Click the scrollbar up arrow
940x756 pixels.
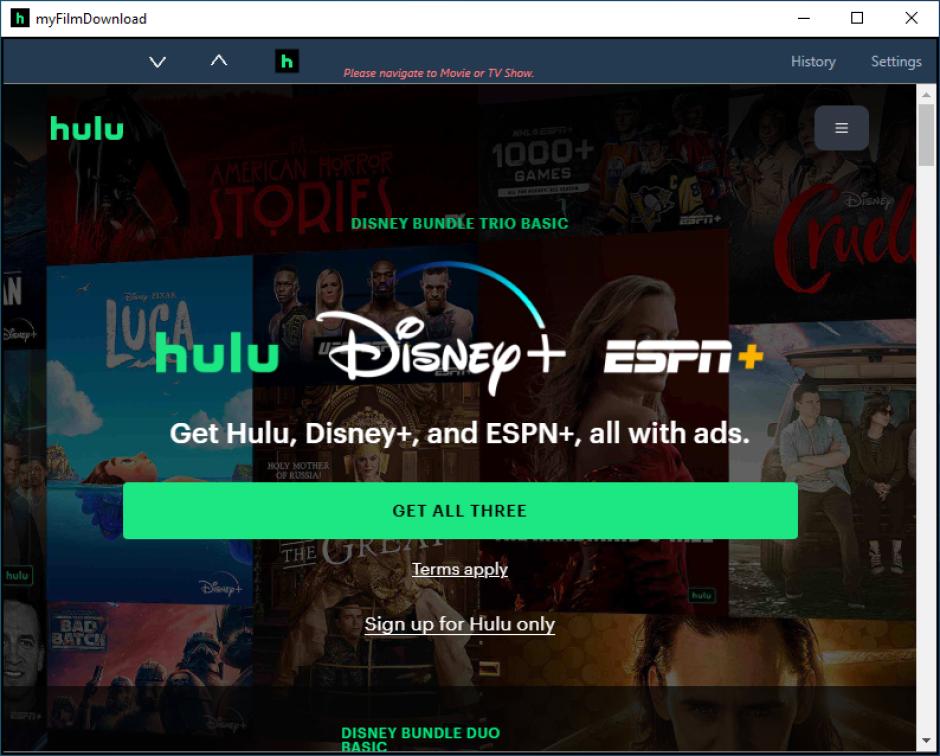tap(926, 94)
